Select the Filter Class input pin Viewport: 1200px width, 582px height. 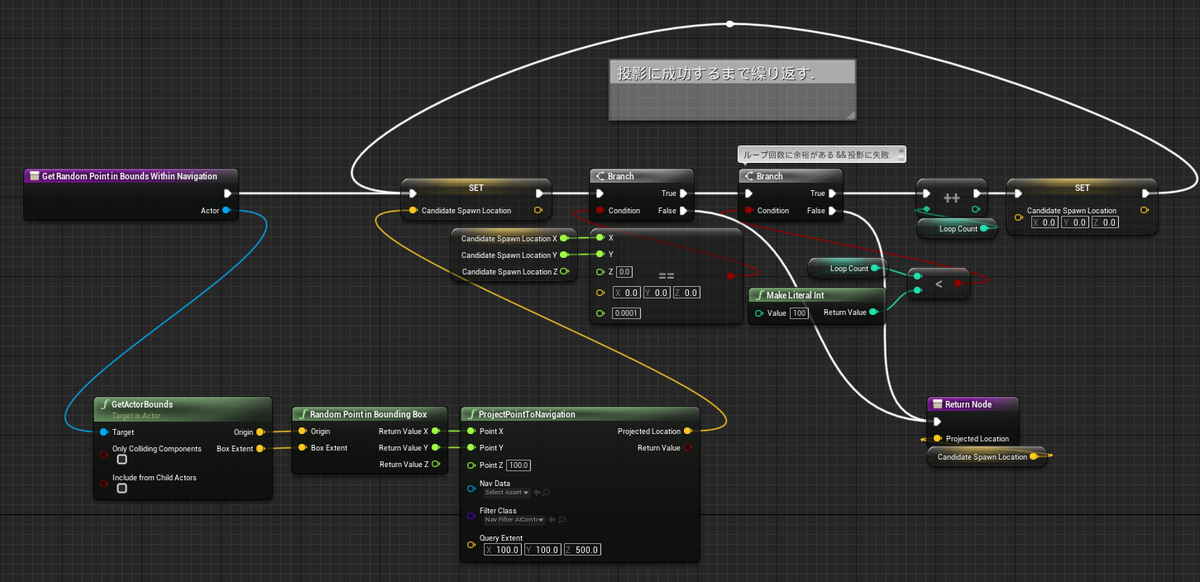471,516
